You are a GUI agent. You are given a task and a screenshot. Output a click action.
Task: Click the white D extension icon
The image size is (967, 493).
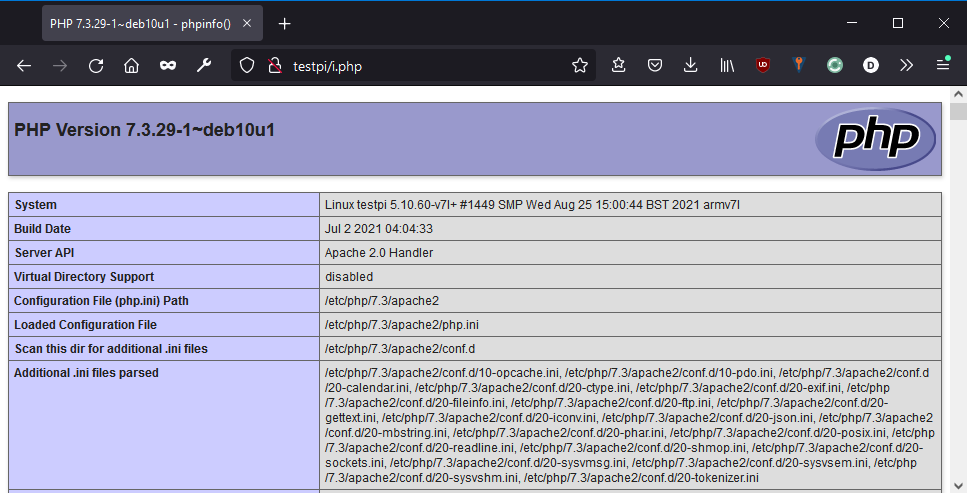click(871, 65)
